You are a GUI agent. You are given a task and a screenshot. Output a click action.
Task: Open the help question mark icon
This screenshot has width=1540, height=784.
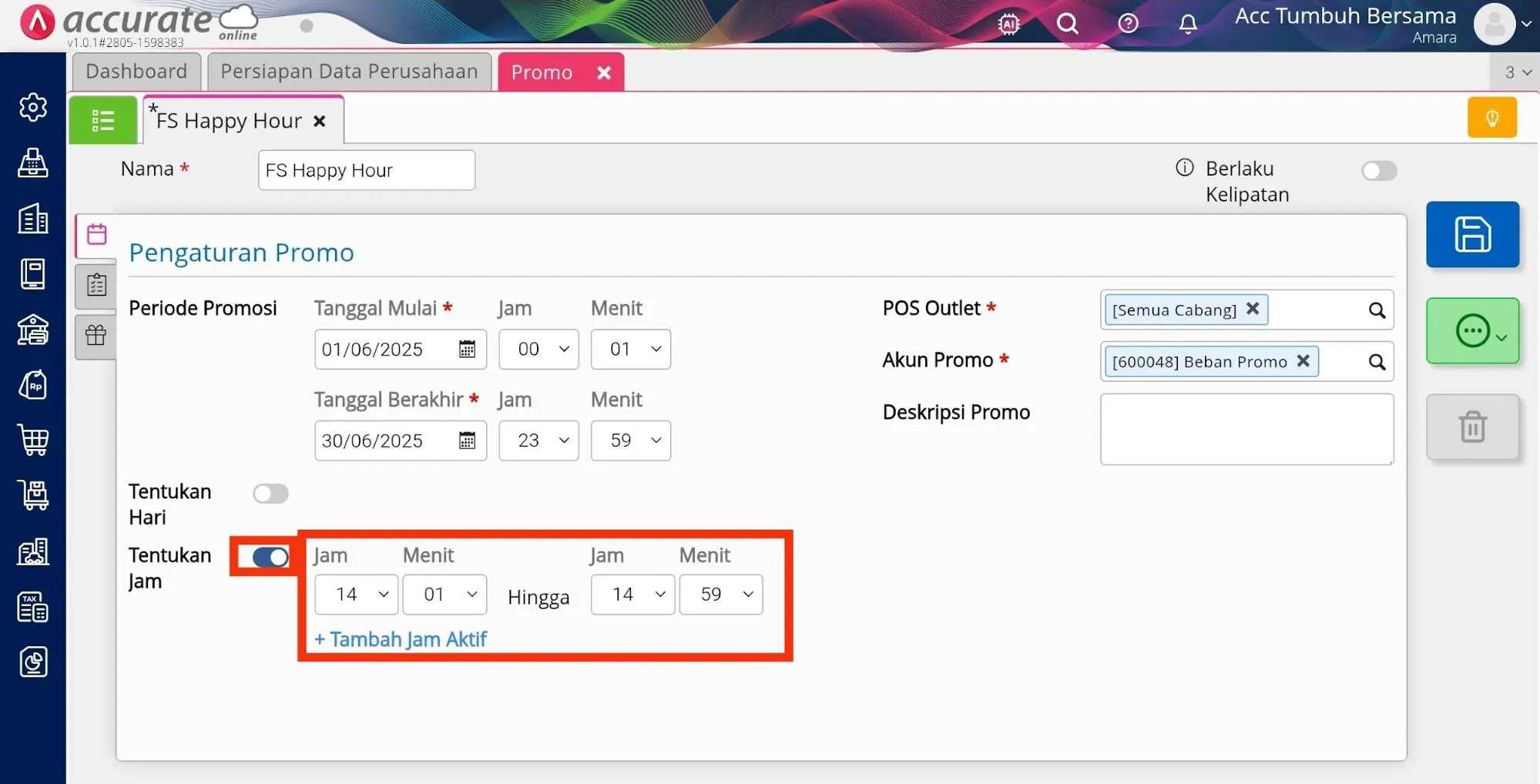pyautogui.click(x=1128, y=24)
